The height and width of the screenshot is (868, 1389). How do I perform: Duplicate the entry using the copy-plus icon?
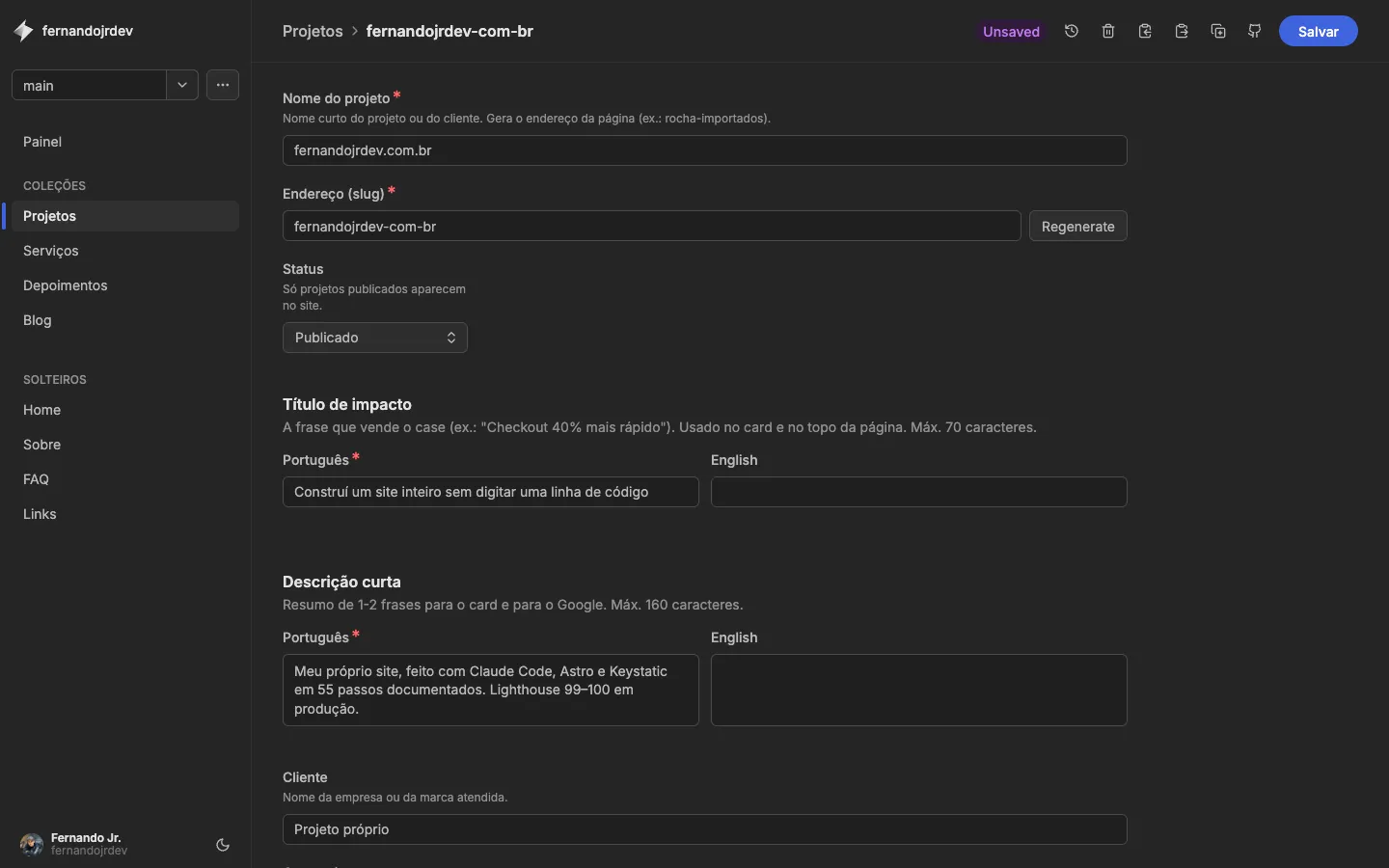(1218, 31)
